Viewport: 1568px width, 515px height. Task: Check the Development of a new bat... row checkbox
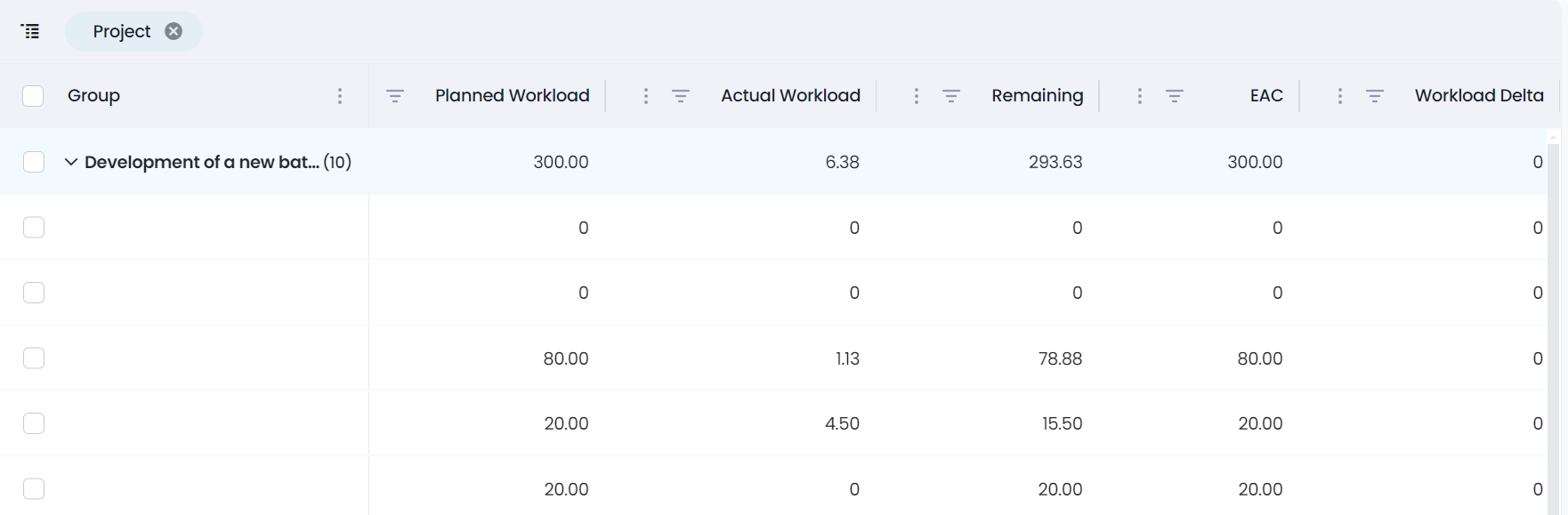[x=34, y=162]
